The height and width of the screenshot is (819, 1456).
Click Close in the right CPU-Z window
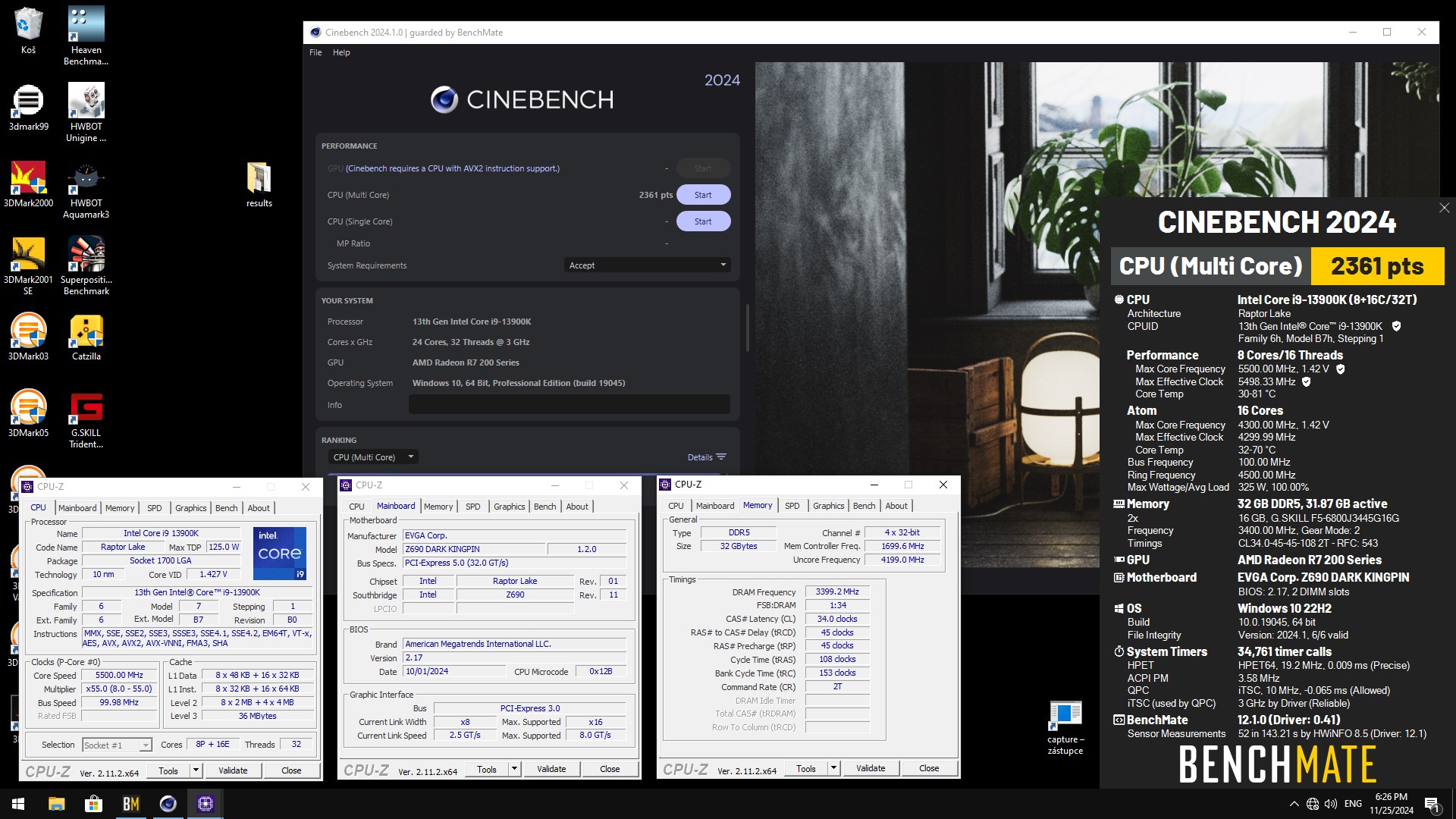click(929, 768)
